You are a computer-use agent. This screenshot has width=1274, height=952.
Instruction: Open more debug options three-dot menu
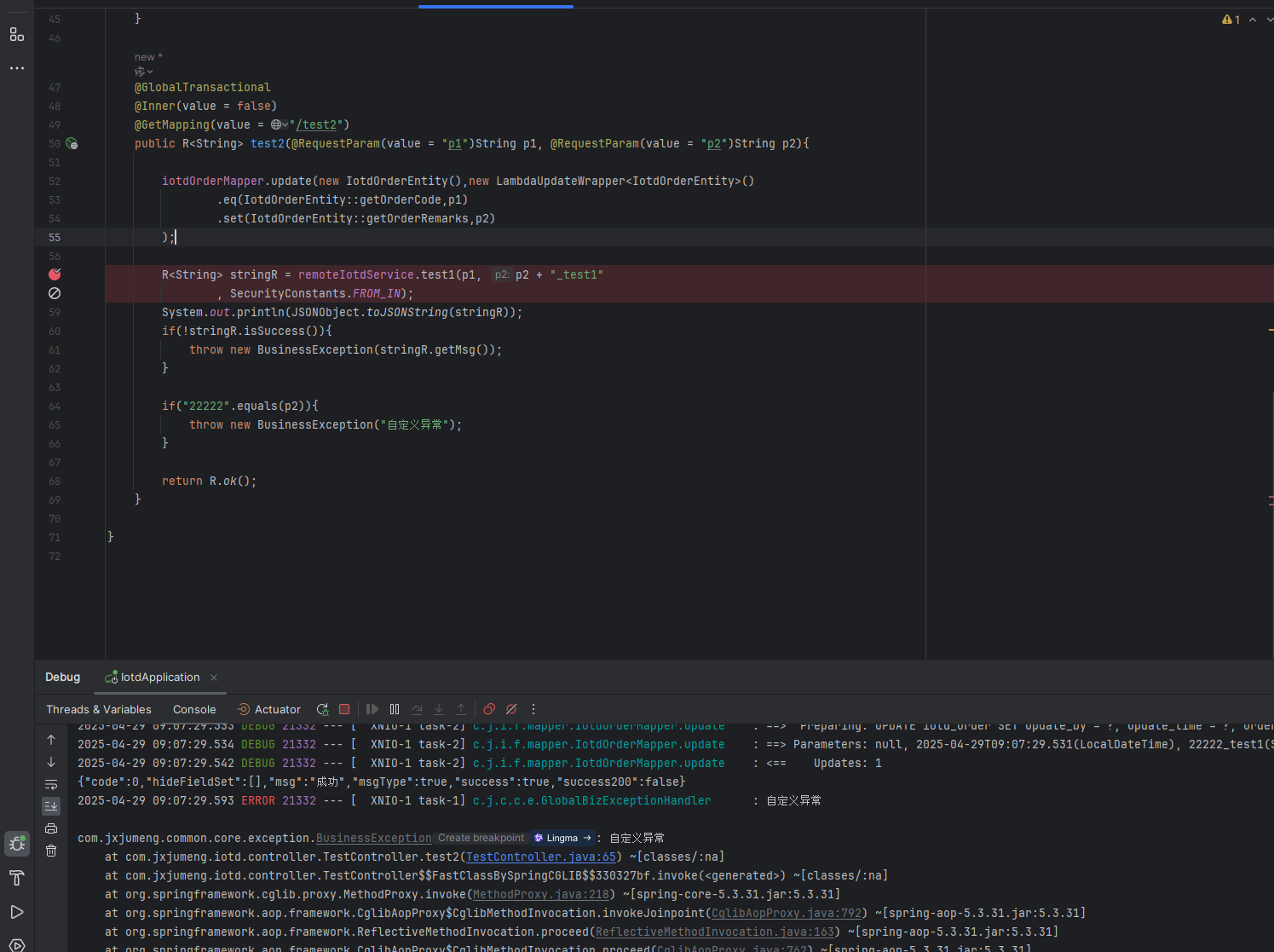click(x=533, y=709)
